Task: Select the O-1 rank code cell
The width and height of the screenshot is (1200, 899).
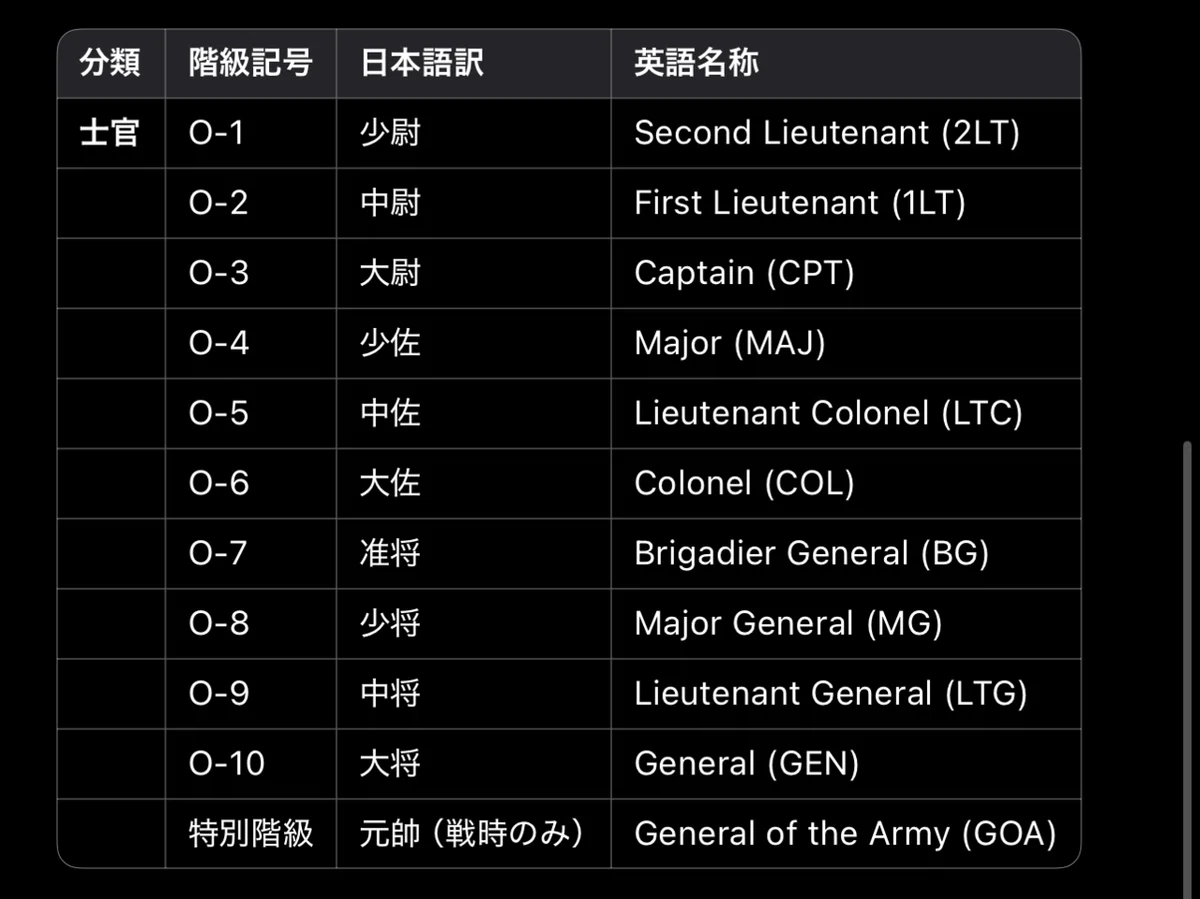Action: pyautogui.click(x=251, y=133)
